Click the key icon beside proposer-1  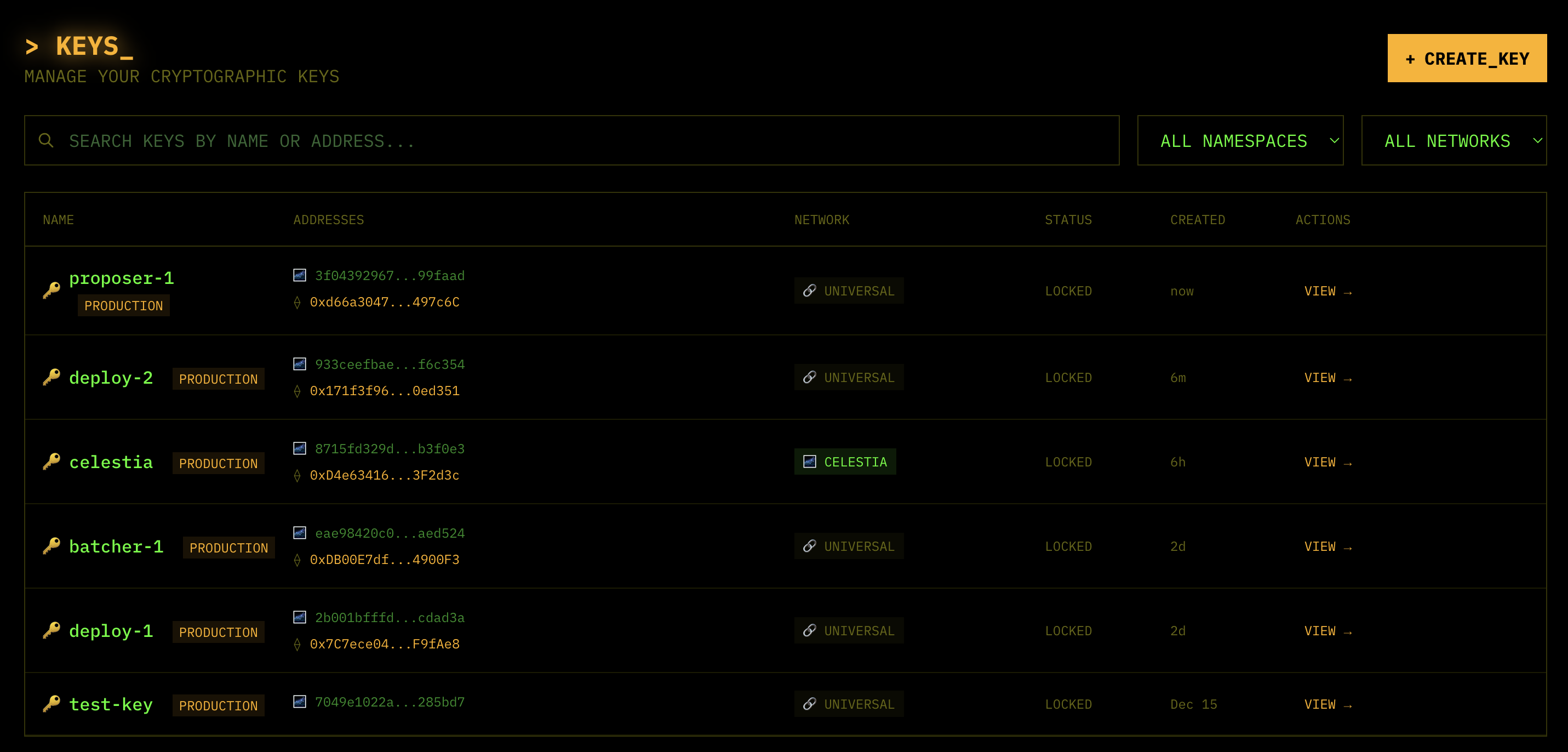pos(51,290)
